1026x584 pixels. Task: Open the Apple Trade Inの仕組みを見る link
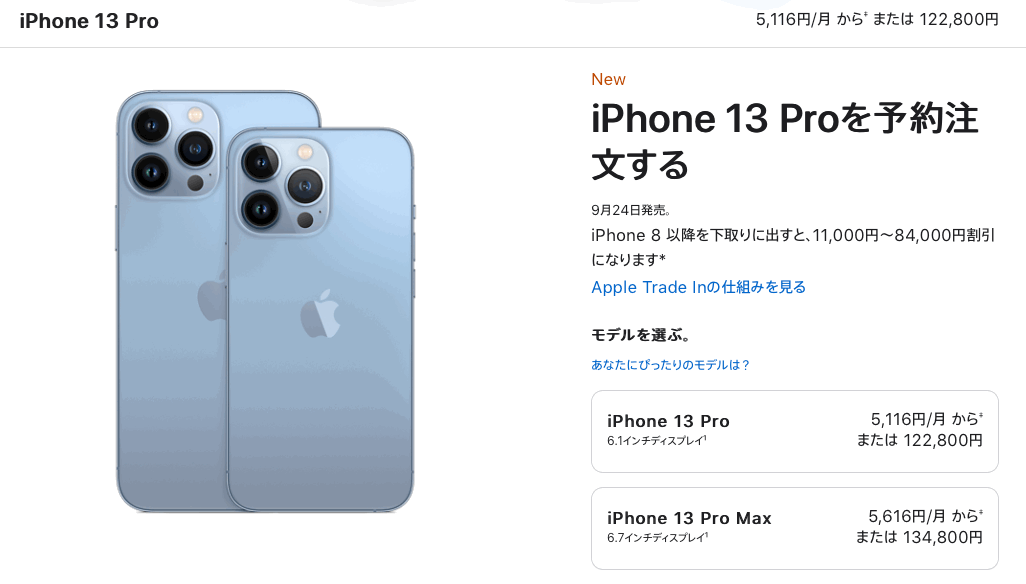pos(698,287)
